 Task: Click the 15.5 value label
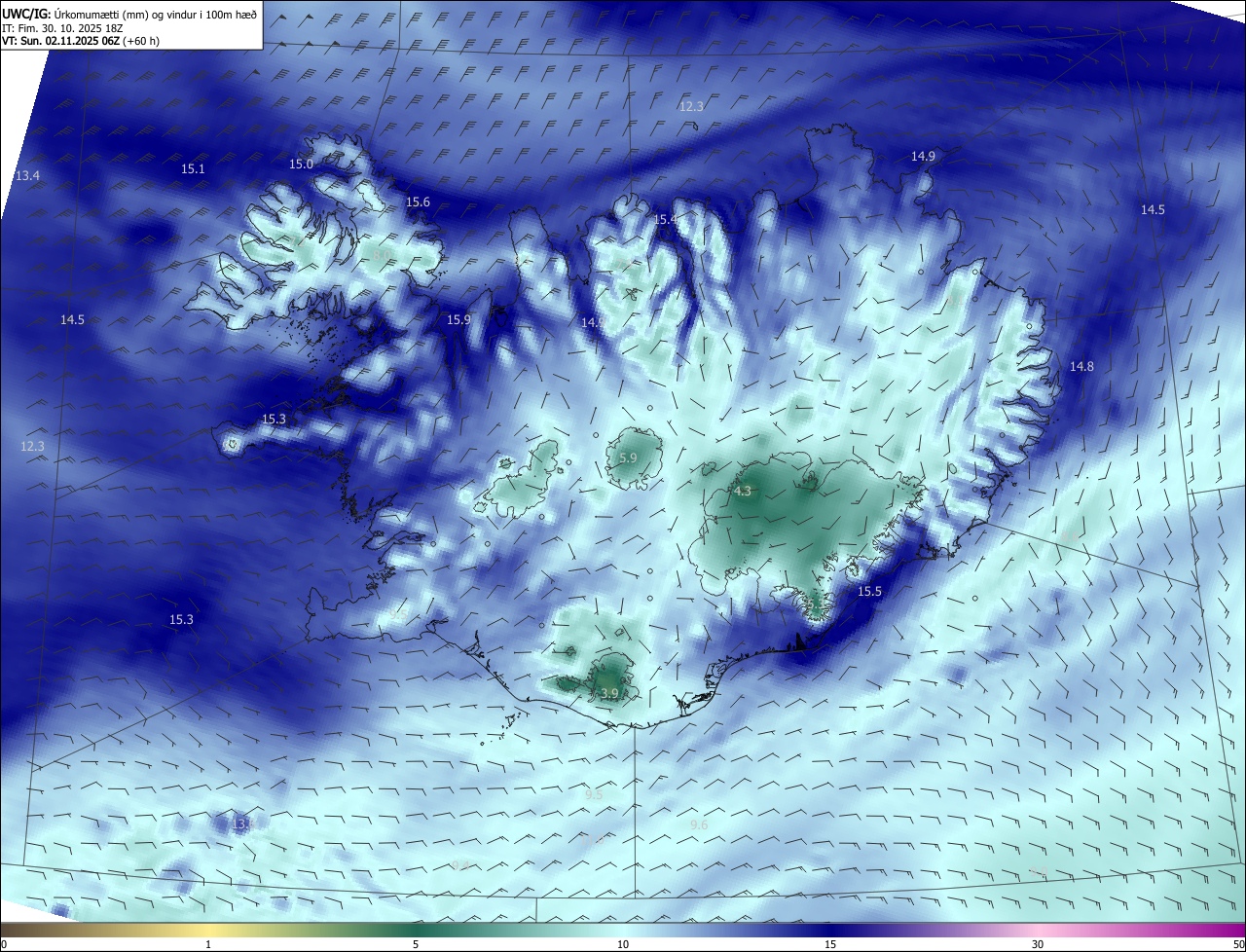(x=869, y=592)
